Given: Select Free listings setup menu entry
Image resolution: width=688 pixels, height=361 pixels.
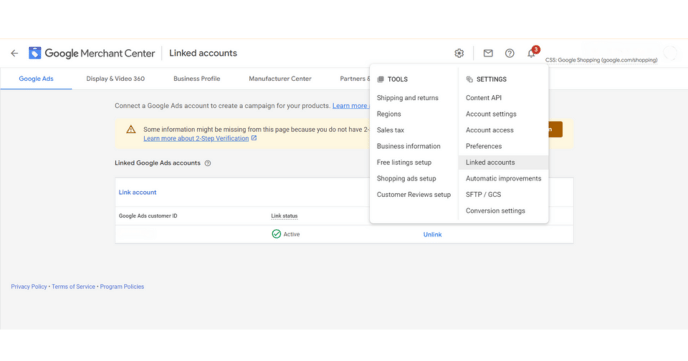Looking at the screenshot, I should pyautogui.click(x=404, y=162).
